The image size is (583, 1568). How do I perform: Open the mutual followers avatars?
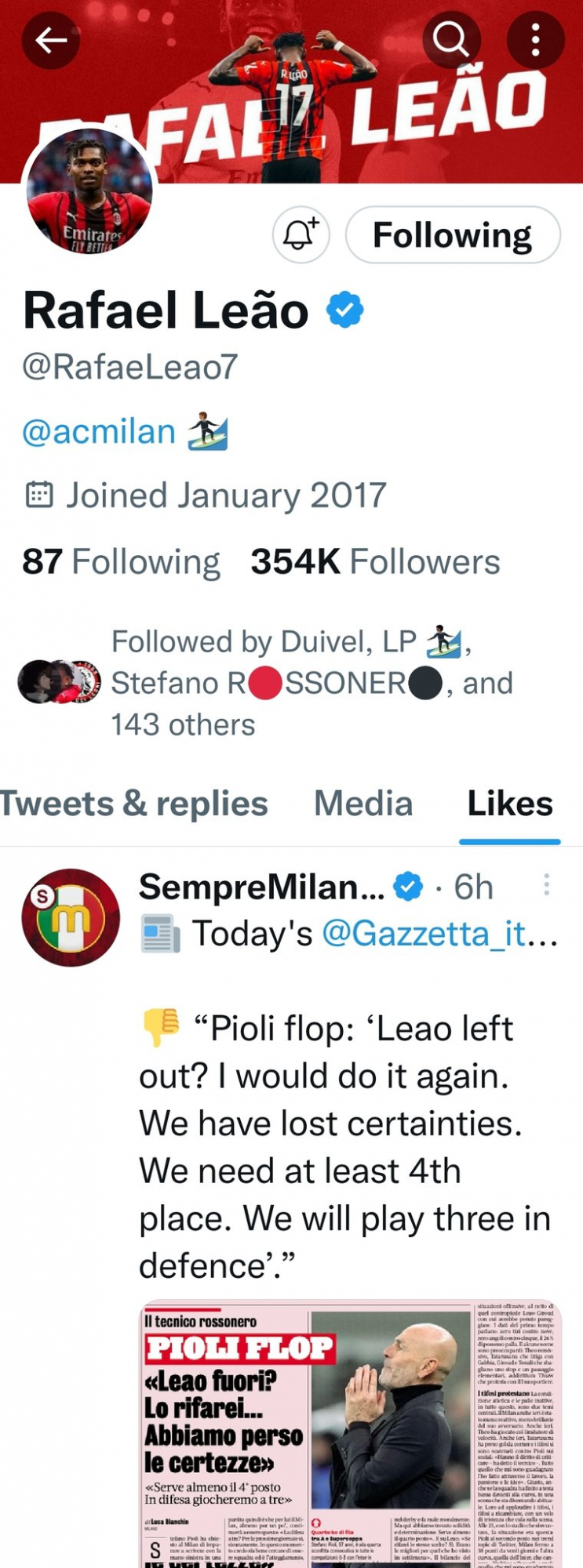point(59,682)
